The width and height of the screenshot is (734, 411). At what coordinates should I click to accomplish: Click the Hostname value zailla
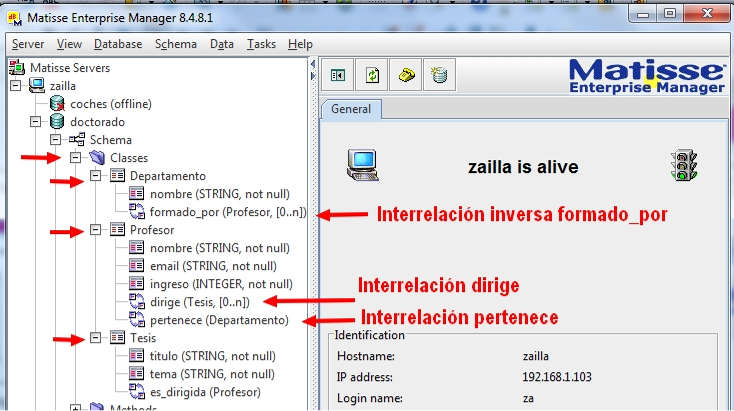[536, 356]
